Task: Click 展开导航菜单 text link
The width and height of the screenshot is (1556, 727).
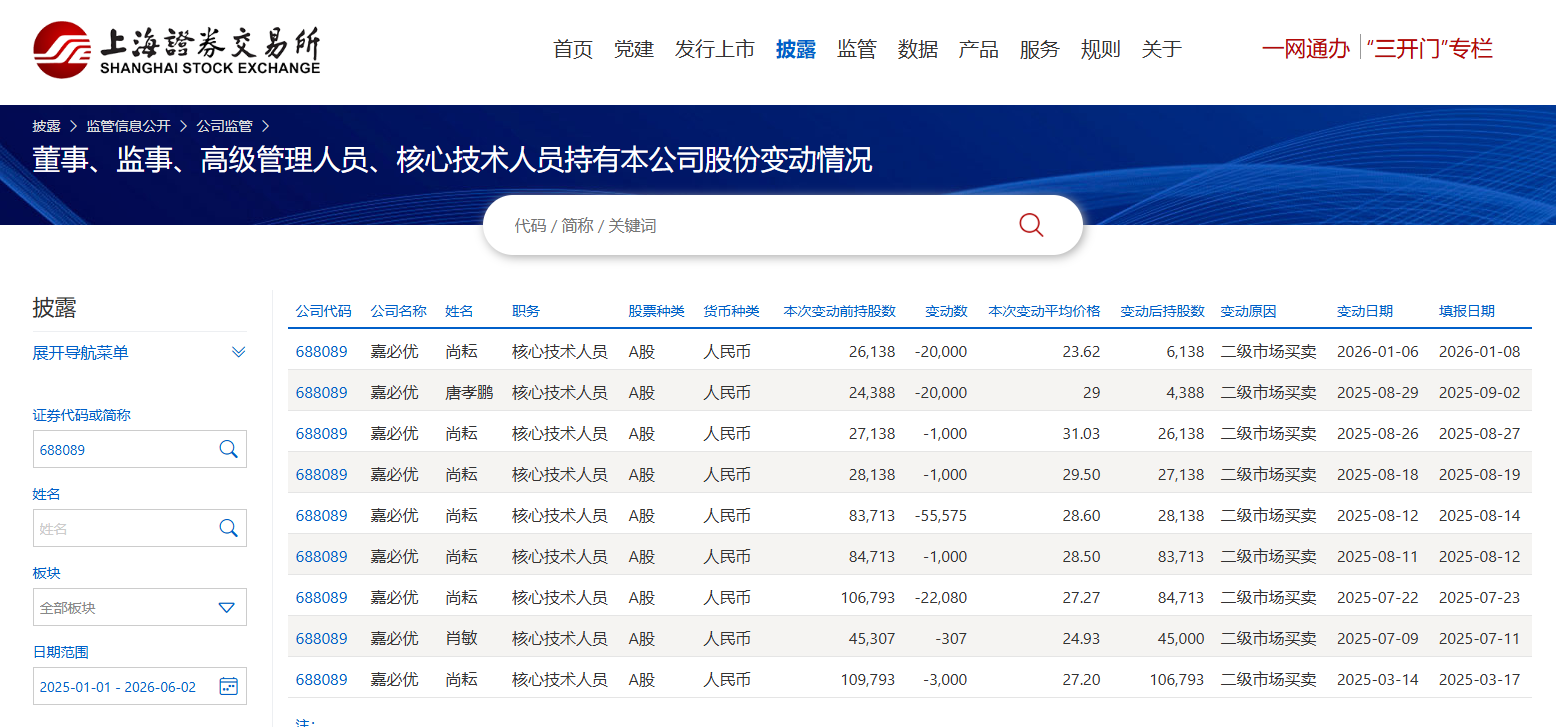Action: 80,353
